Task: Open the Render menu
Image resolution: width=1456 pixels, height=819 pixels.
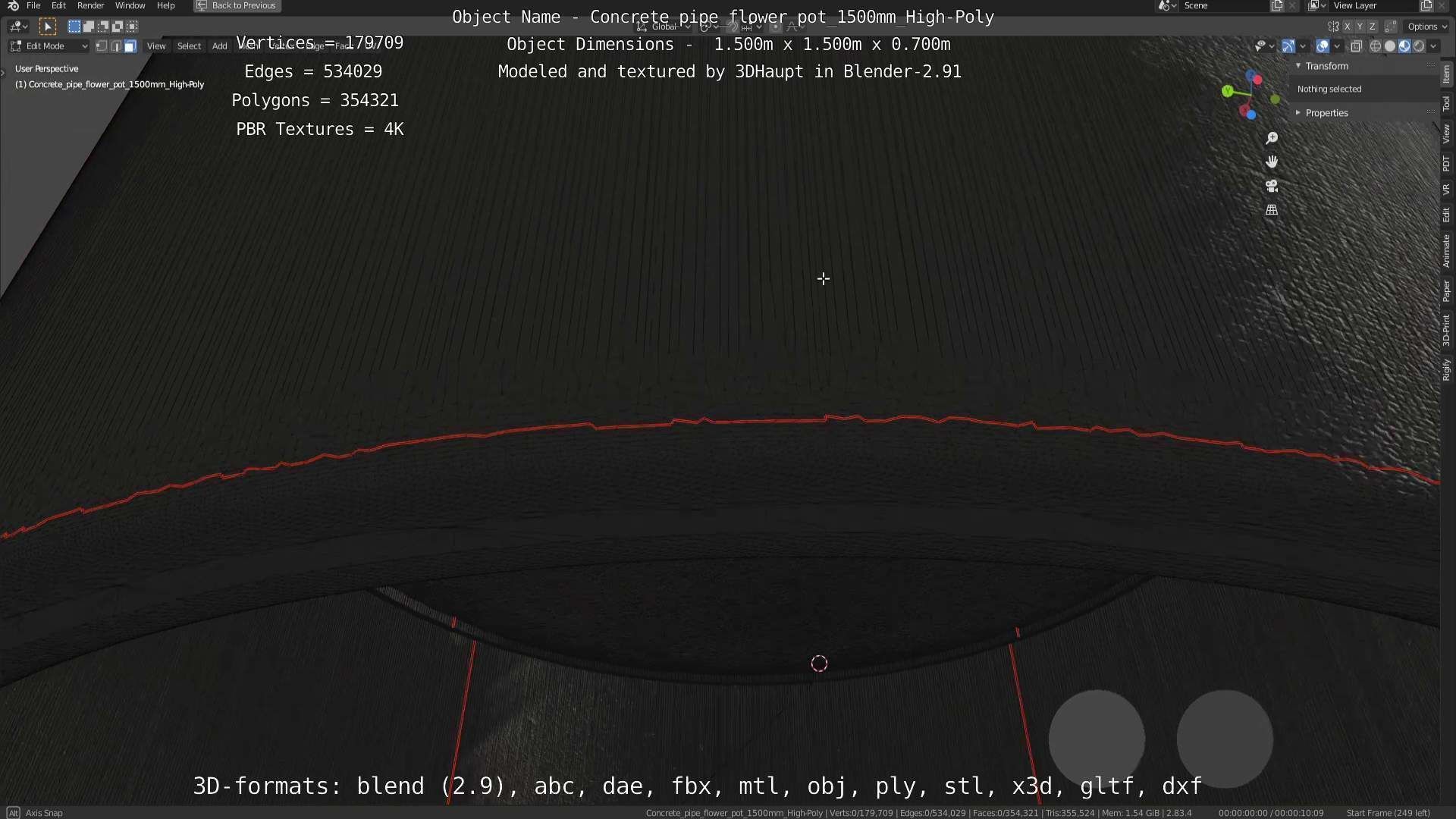Action: [x=90, y=5]
